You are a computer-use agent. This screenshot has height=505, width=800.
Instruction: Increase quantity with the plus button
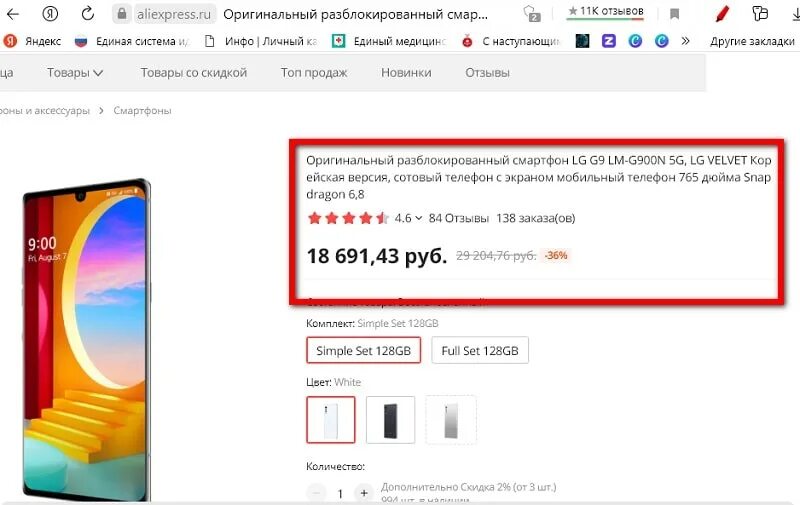coord(364,493)
